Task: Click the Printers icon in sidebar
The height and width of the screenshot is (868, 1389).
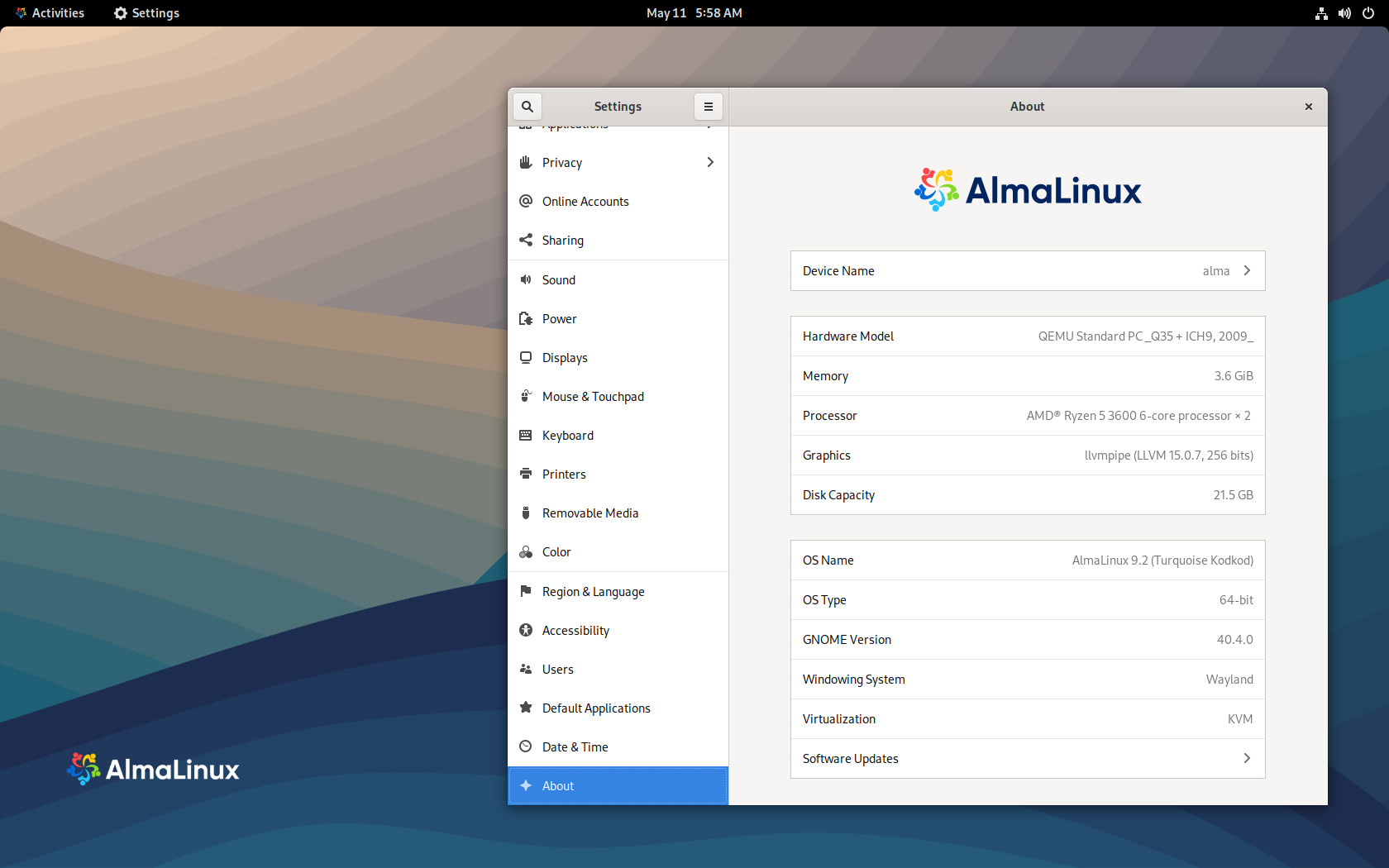Action: pyautogui.click(x=526, y=474)
